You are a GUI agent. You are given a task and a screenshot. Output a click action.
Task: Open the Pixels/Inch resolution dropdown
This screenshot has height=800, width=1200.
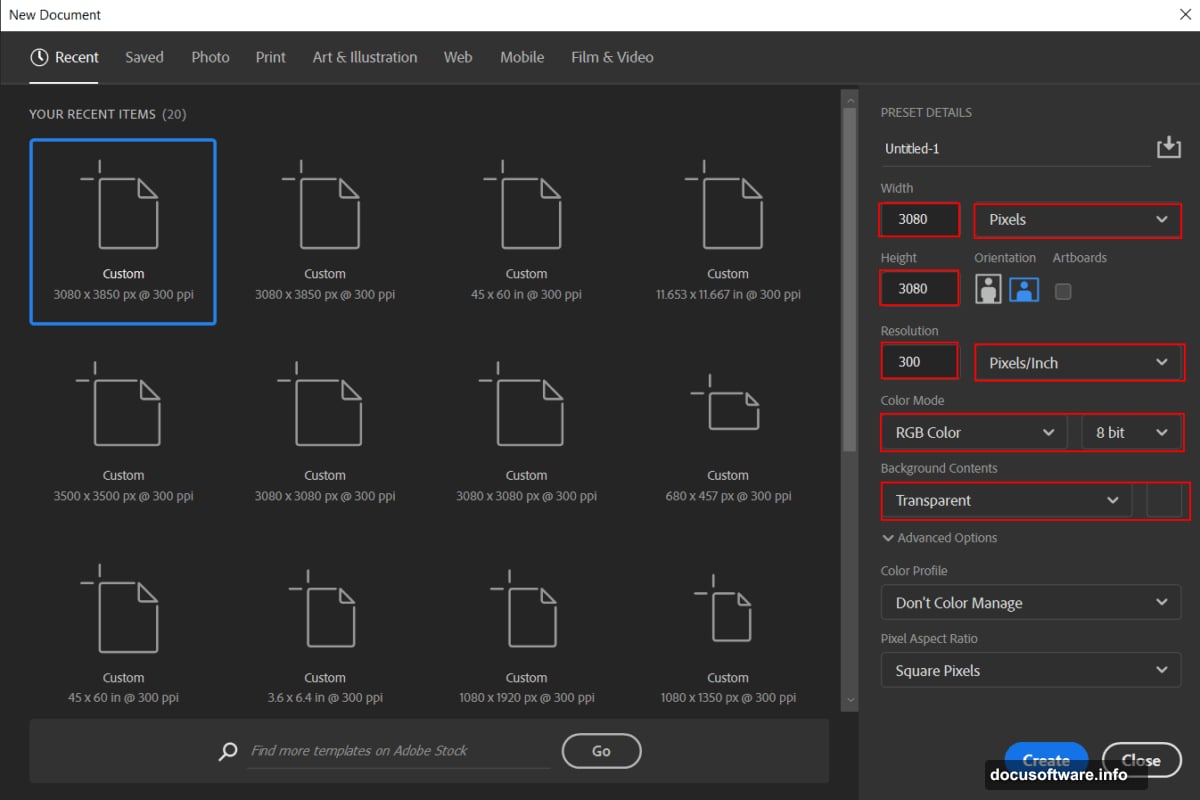[x=1078, y=362]
